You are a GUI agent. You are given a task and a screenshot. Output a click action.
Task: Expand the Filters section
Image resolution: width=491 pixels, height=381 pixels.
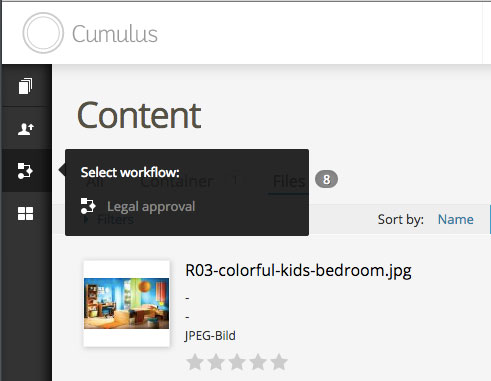point(115,219)
